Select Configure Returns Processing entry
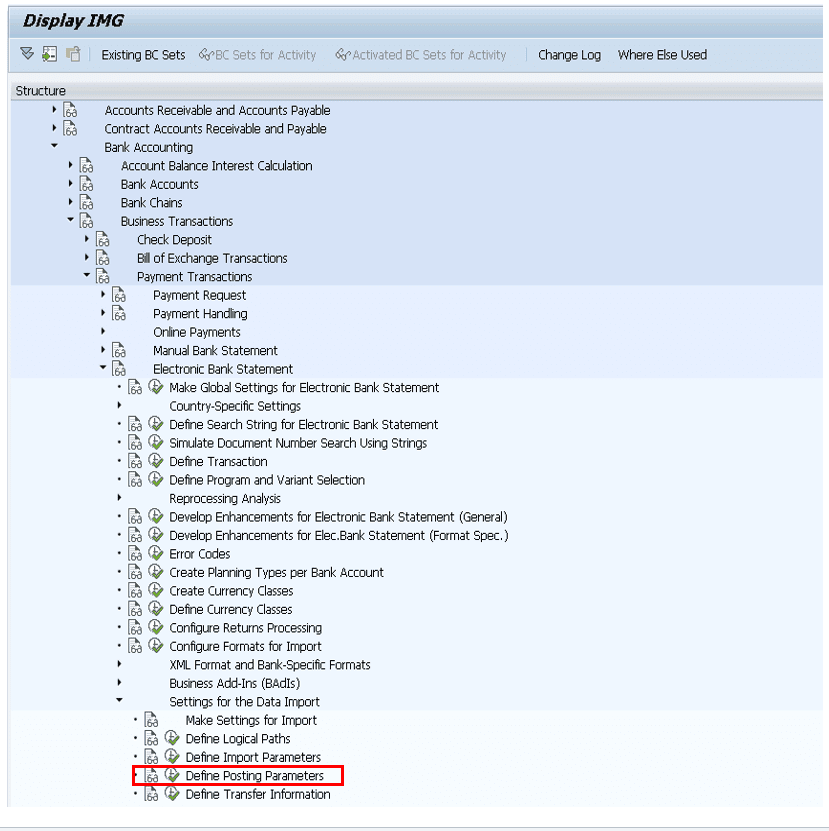 point(245,628)
